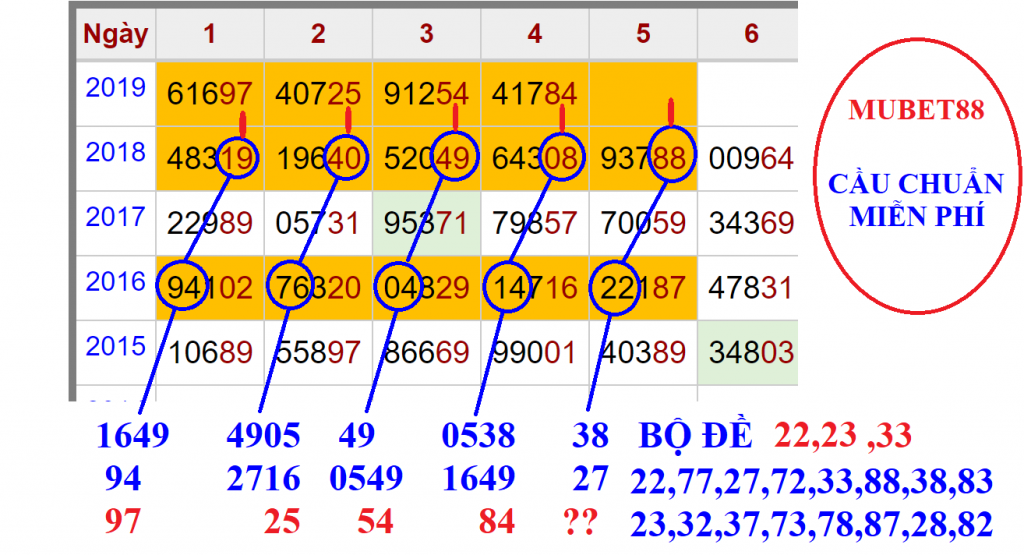Select column header 6

pos(751,34)
